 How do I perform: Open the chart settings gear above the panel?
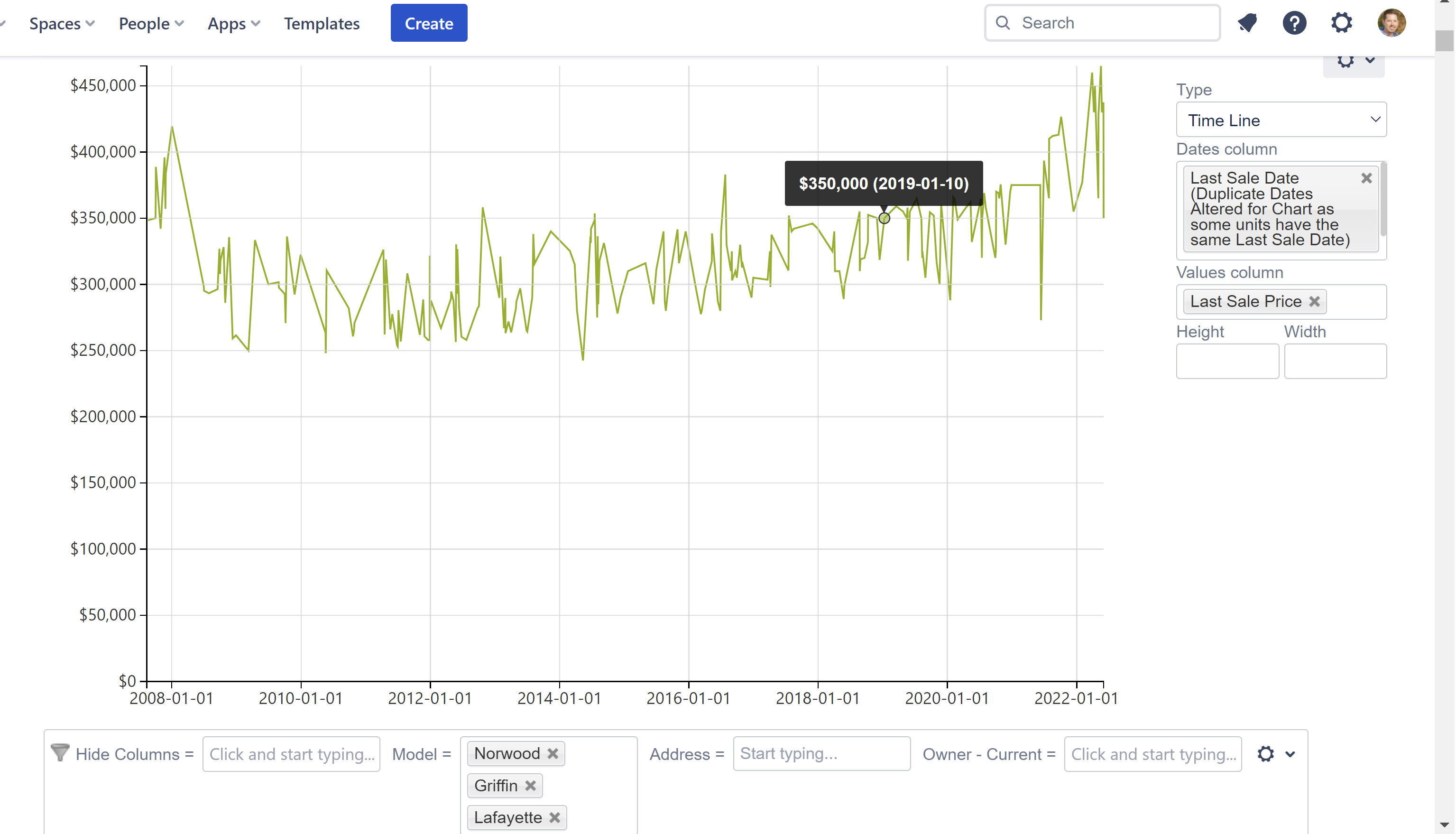pos(1346,60)
